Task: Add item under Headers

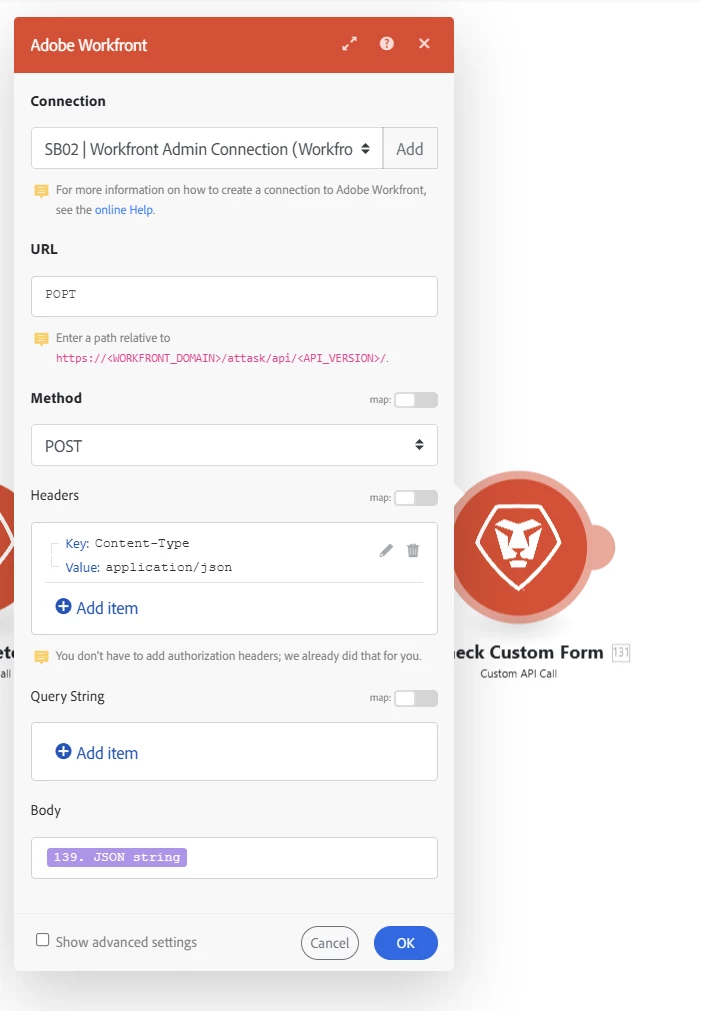Action: [97, 608]
